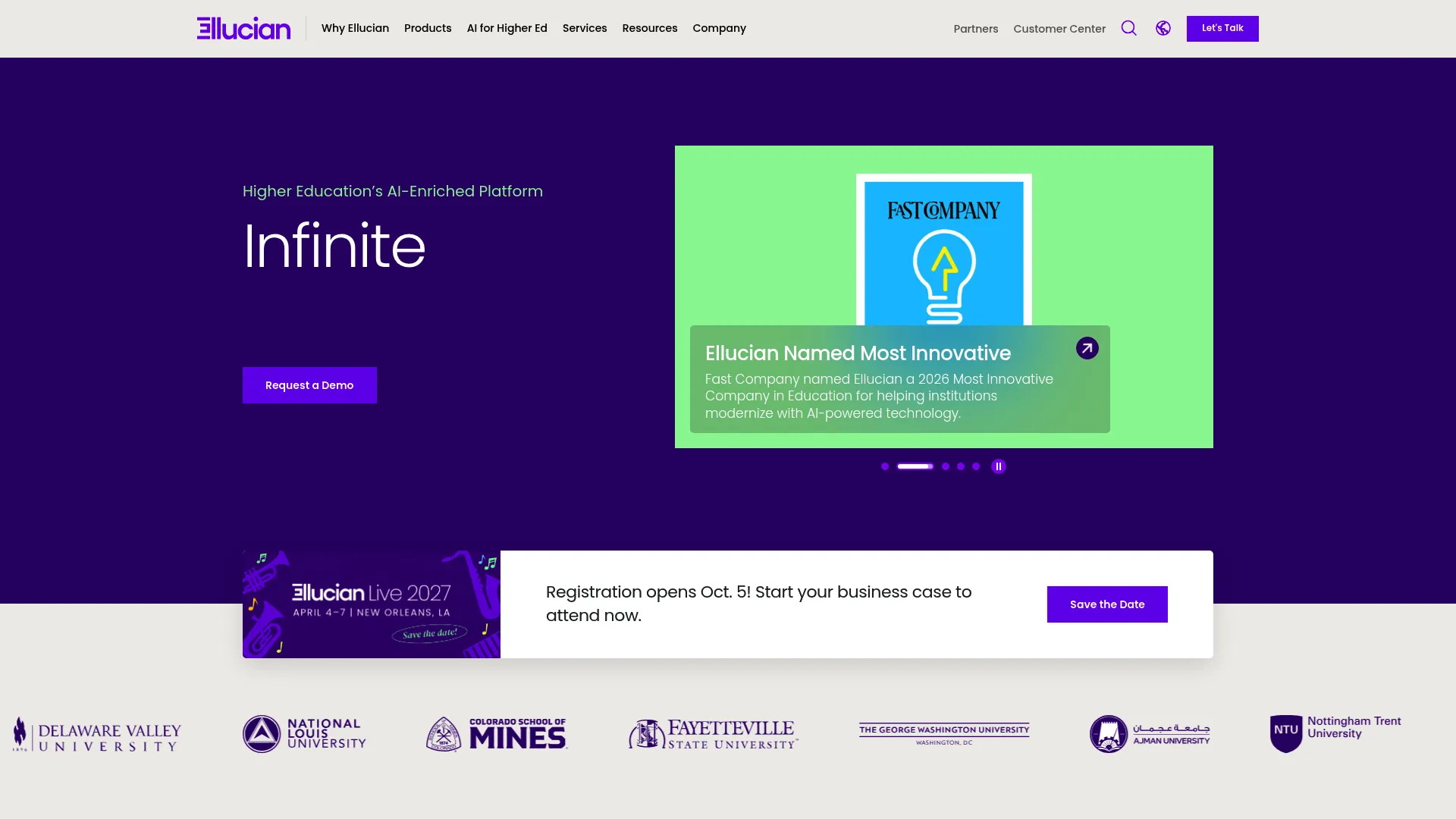1456x819 pixels.
Task: Click the Nottingham Trent University logo
Action: click(x=1336, y=733)
